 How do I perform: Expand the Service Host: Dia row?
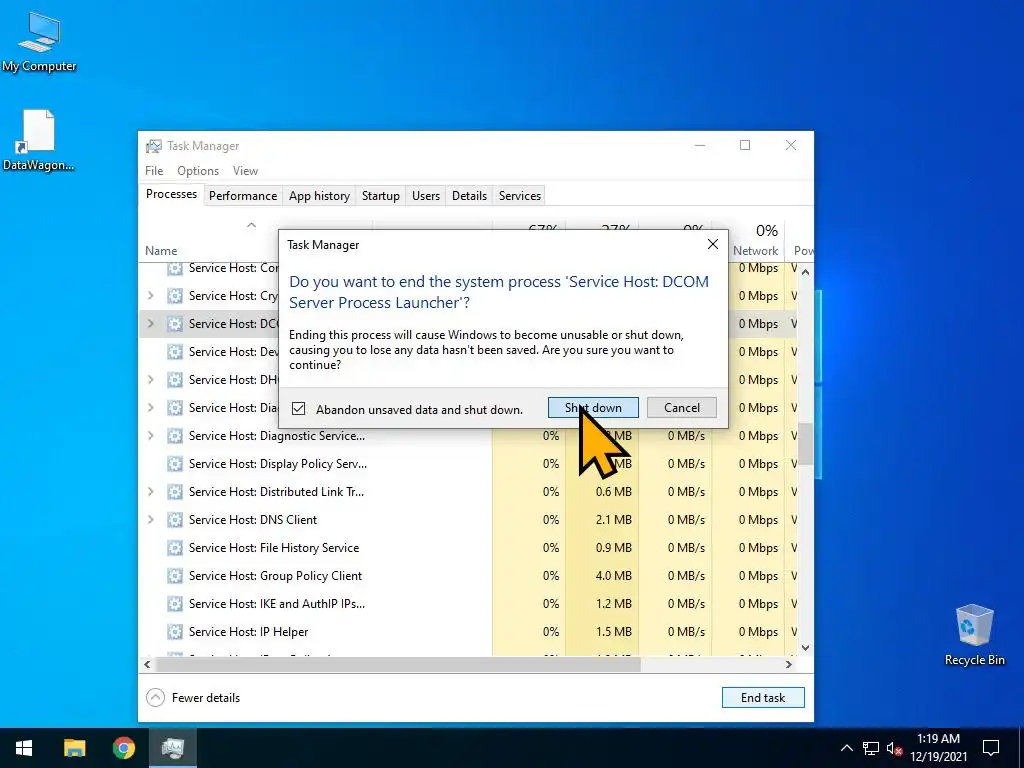(x=151, y=408)
